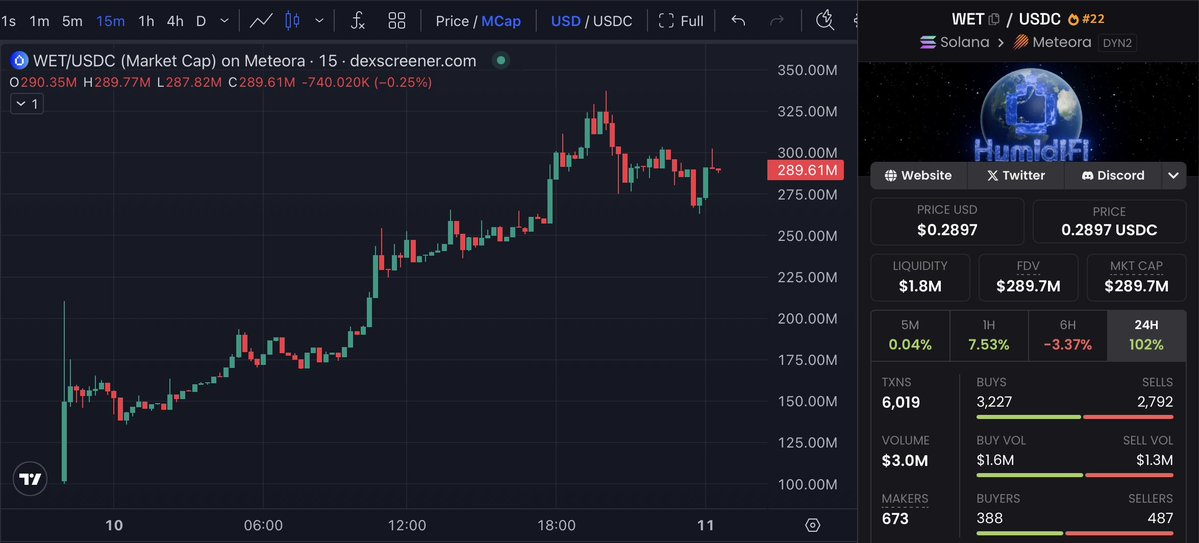Click the HumidiFi banner image

[x=1028, y=111]
